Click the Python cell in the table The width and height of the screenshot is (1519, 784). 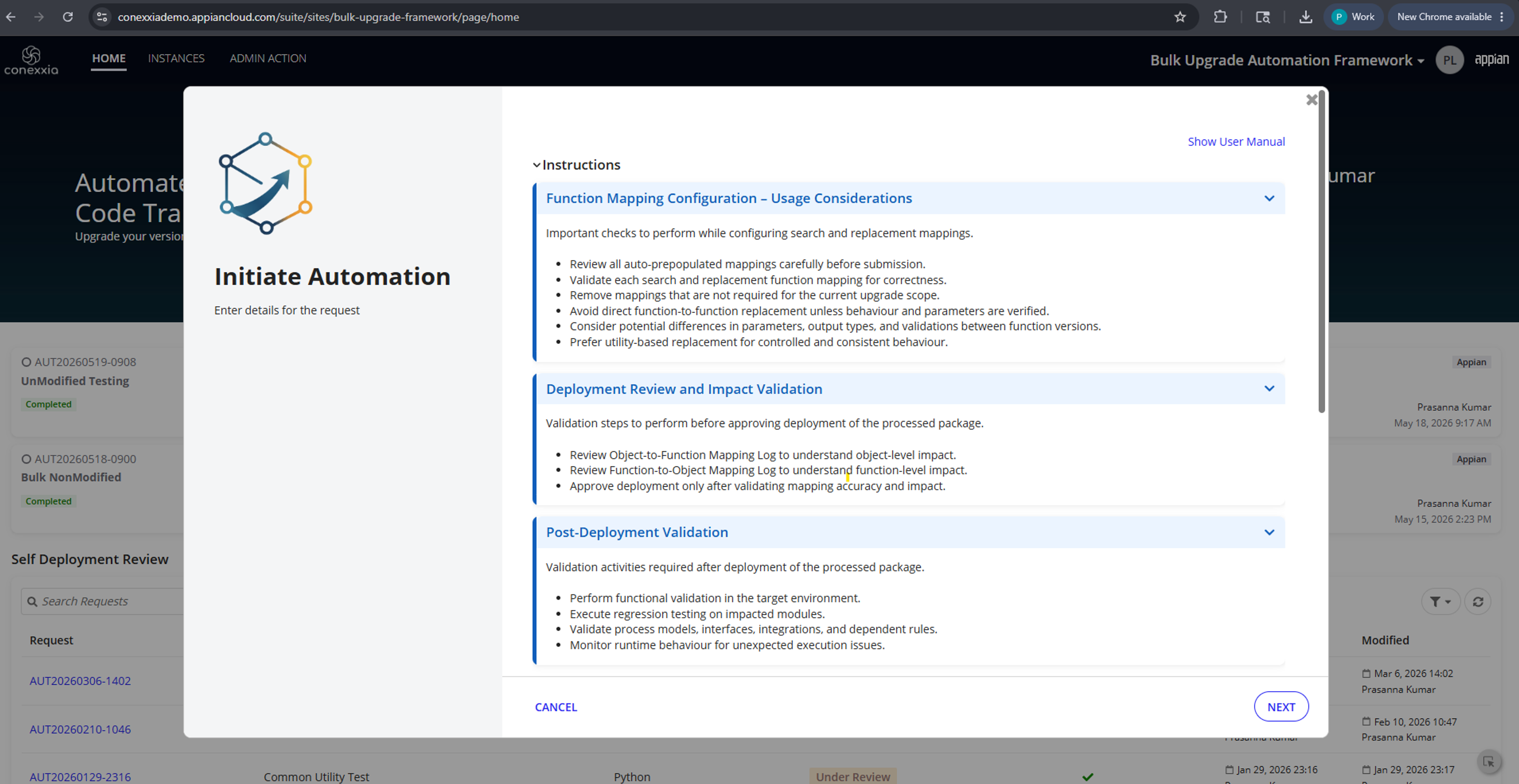[x=632, y=777]
